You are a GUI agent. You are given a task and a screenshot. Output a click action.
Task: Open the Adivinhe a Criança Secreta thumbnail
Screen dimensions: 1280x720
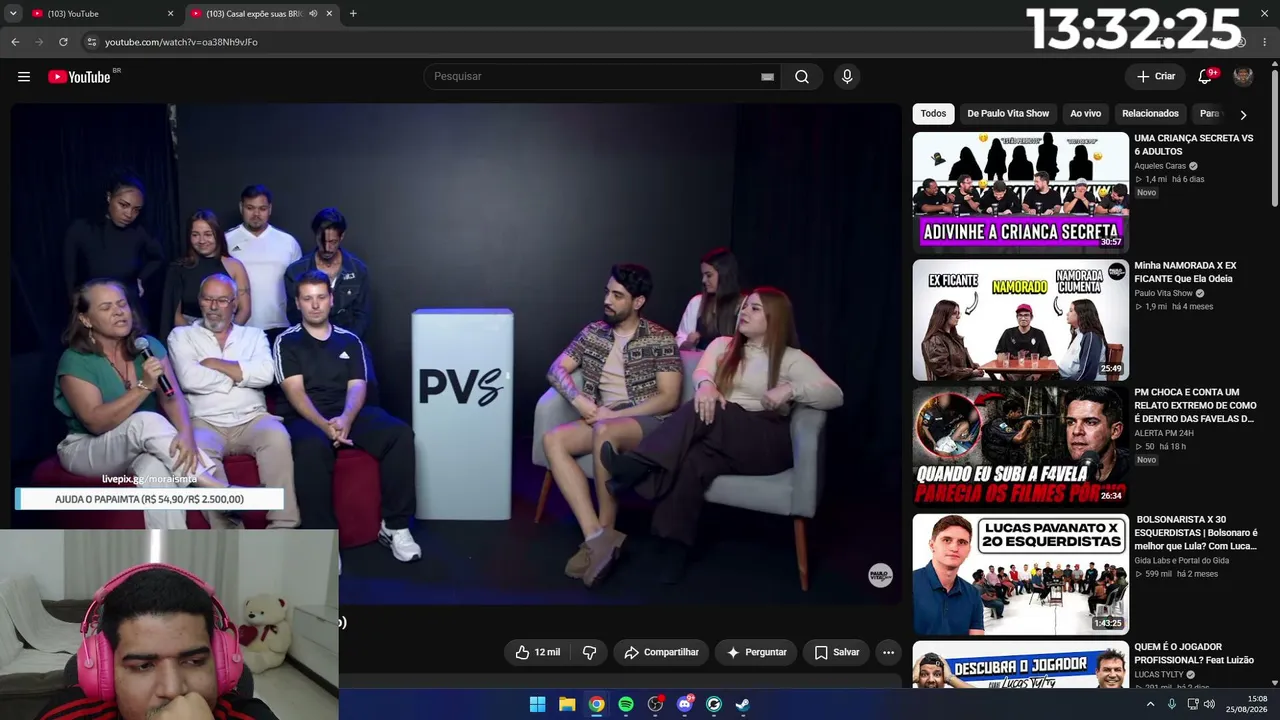point(1020,192)
